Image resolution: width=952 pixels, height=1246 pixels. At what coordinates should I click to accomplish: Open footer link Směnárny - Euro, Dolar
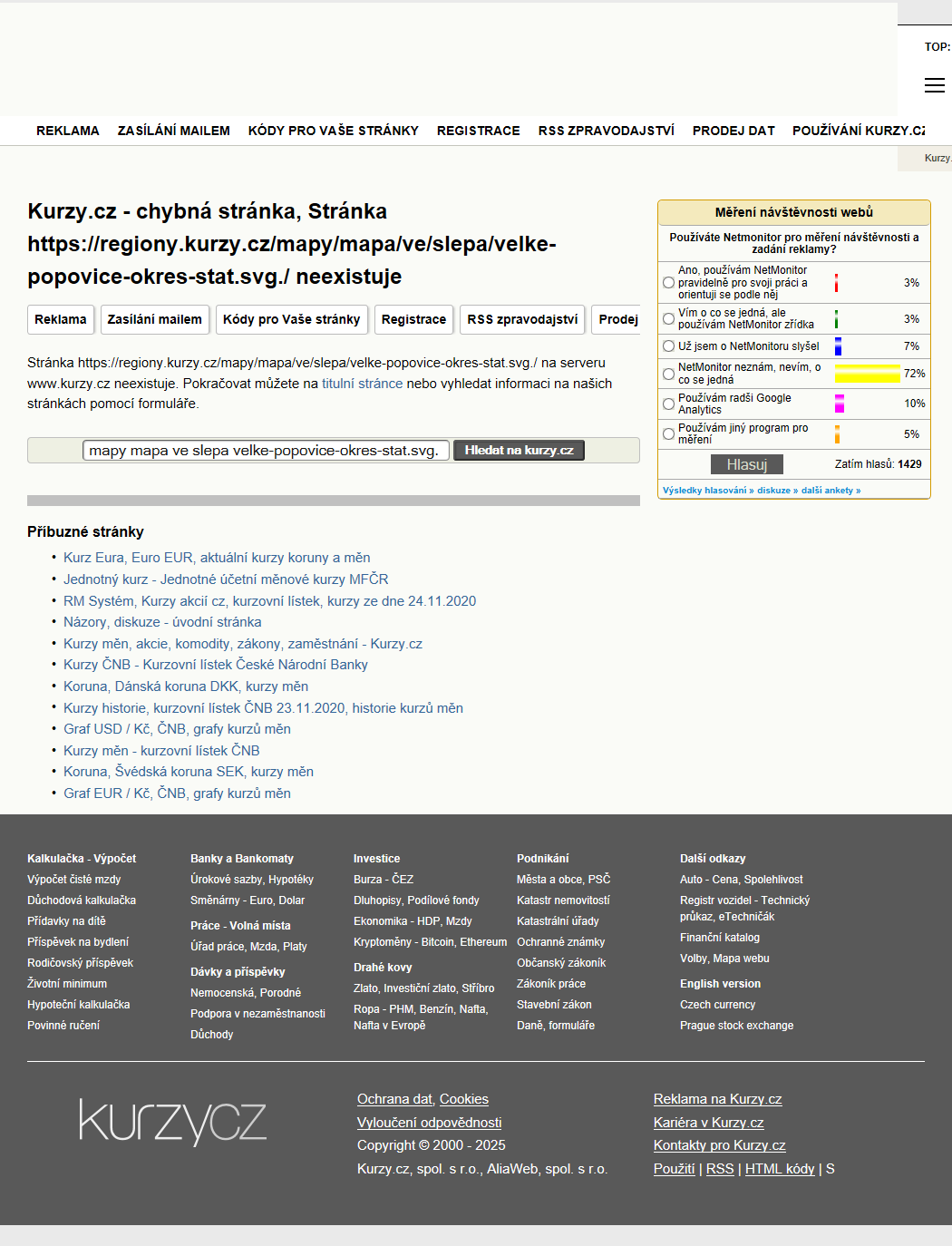(x=248, y=900)
